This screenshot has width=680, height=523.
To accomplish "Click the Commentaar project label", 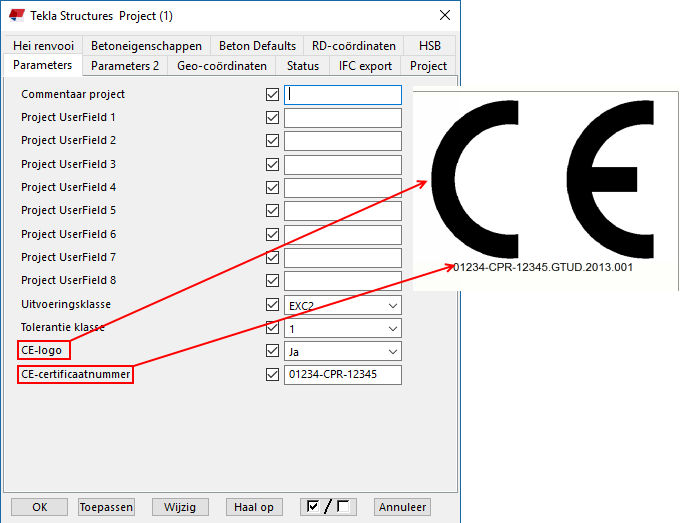I will click(x=73, y=94).
